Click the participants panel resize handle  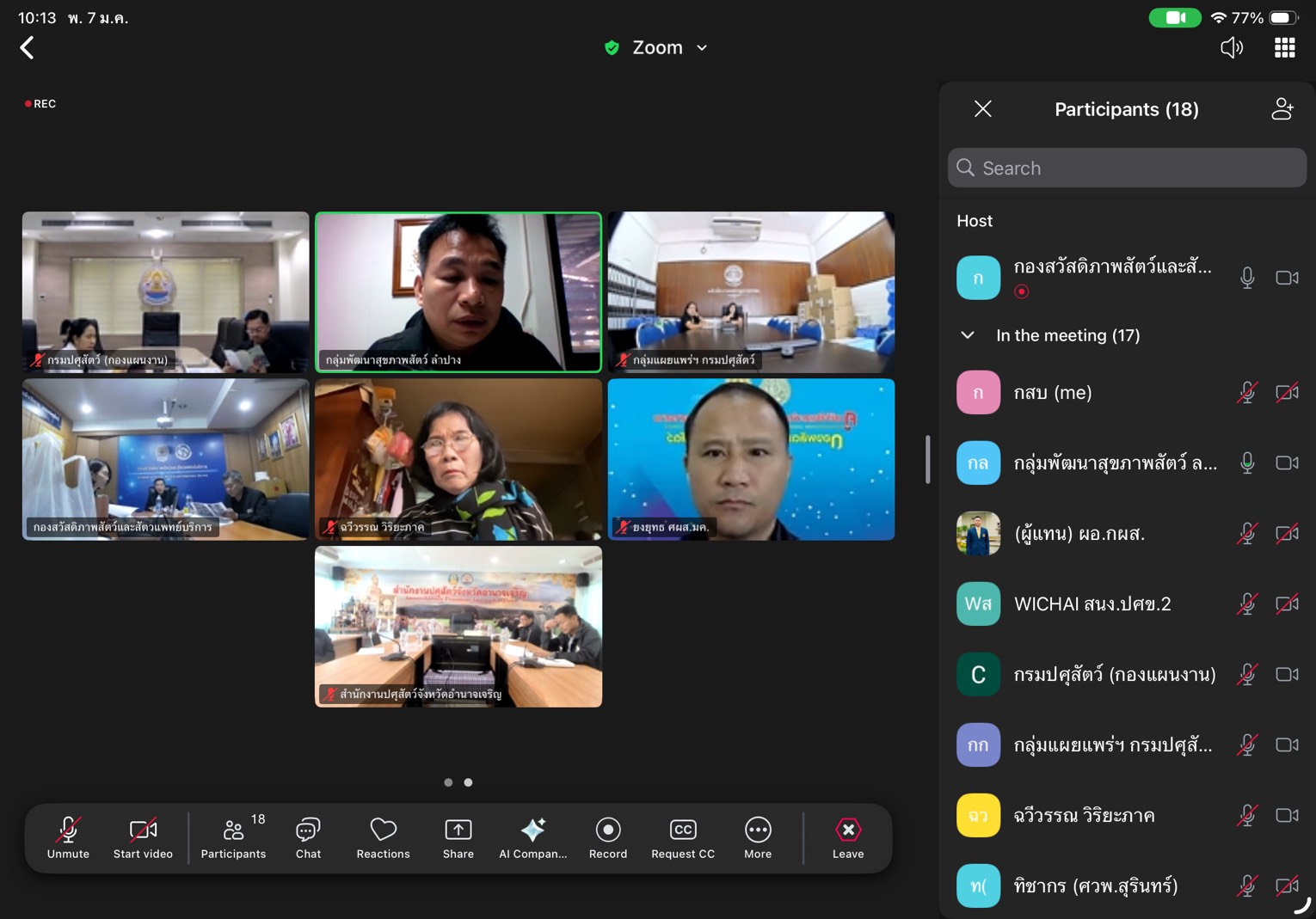point(927,459)
